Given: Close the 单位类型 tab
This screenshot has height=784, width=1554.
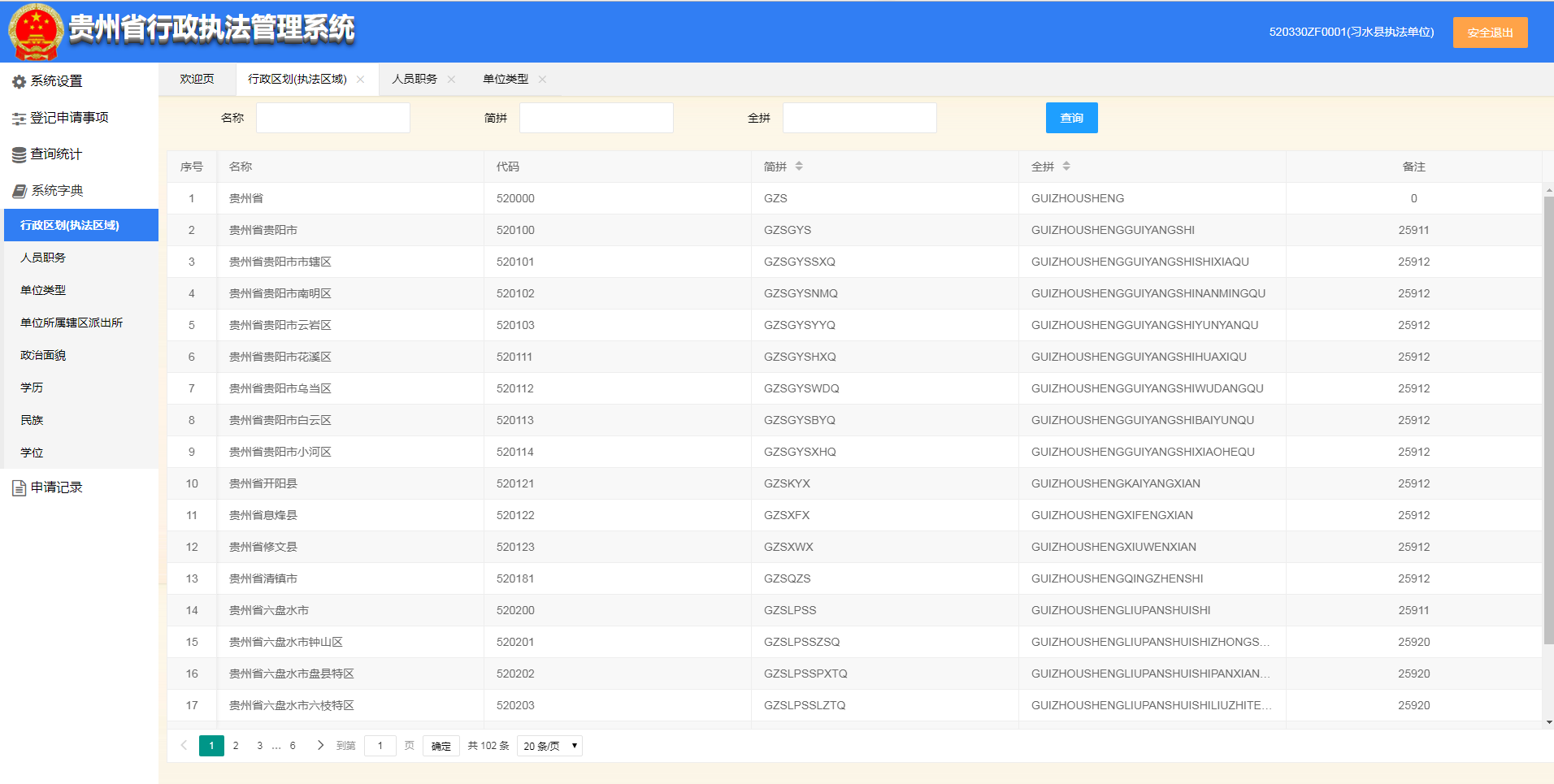Looking at the screenshot, I should tap(542, 80).
